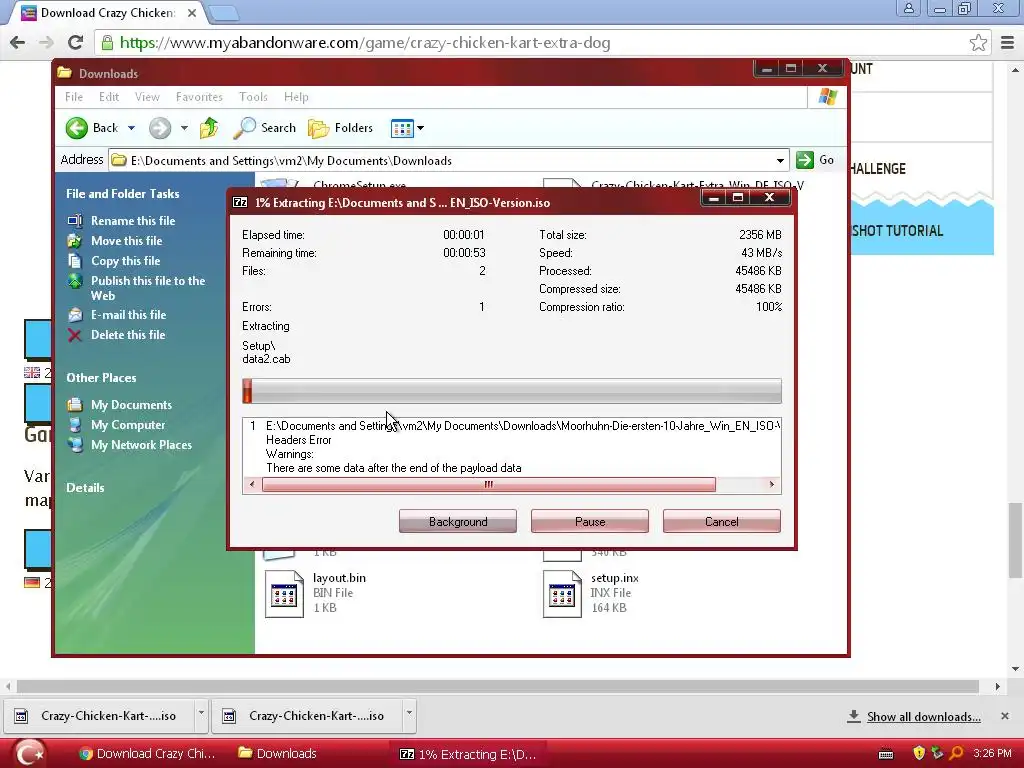
Task: Switch to Chrome taskbar button
Action: pyautogui.click(x=147, y=754)
